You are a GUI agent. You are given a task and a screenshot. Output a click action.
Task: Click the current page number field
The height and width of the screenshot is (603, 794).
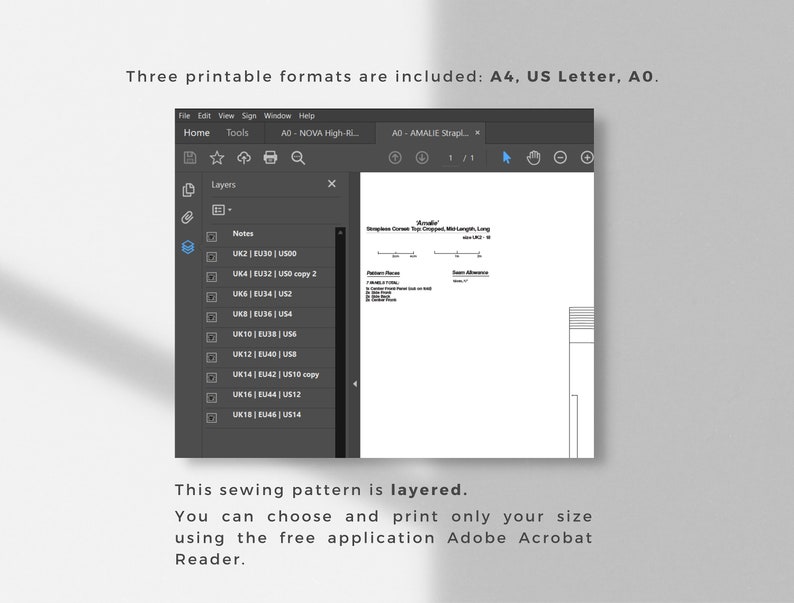point(450,158)
